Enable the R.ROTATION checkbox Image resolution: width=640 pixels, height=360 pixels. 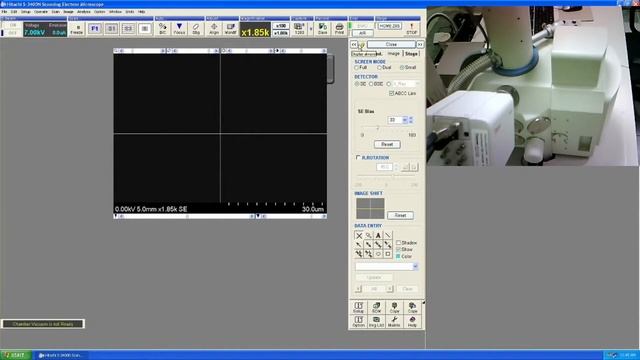tap(358, 158)
